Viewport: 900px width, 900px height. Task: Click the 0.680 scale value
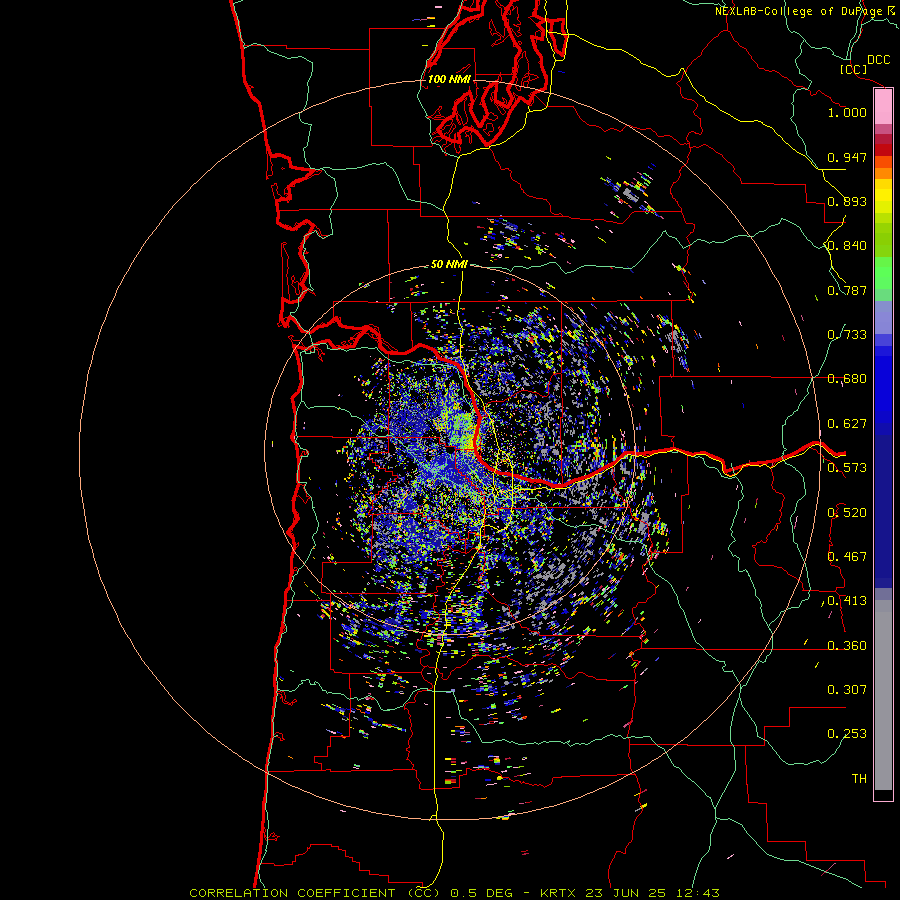click(x=847, y=379)
